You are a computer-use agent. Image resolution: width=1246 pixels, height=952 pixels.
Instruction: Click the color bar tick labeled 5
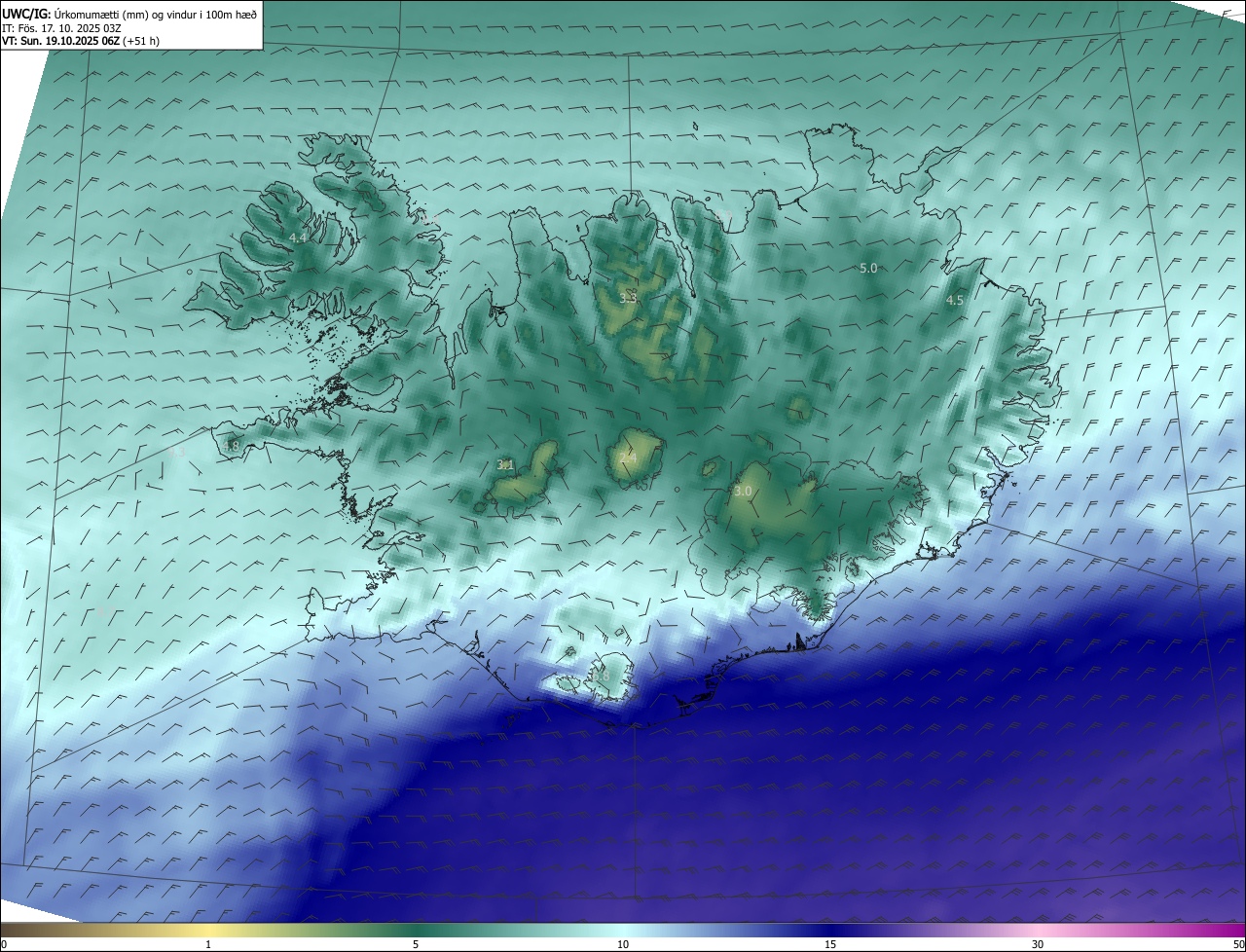(x=416, y=944)
